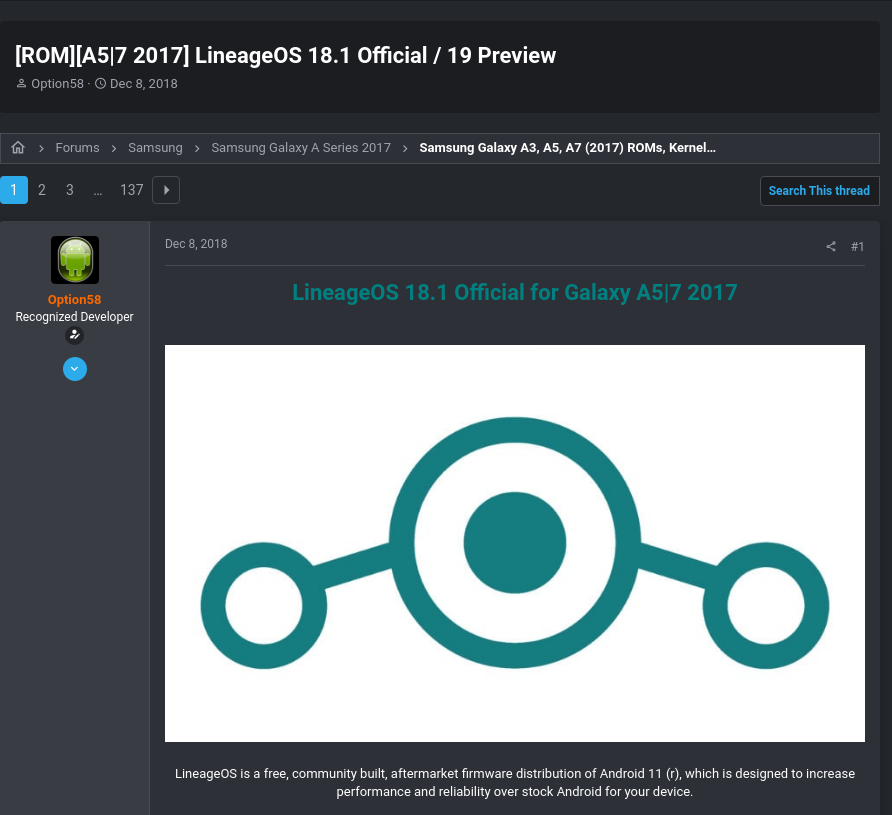Click Search This thread button
This screenshot has height=815, width=892.
click(819, 191)
